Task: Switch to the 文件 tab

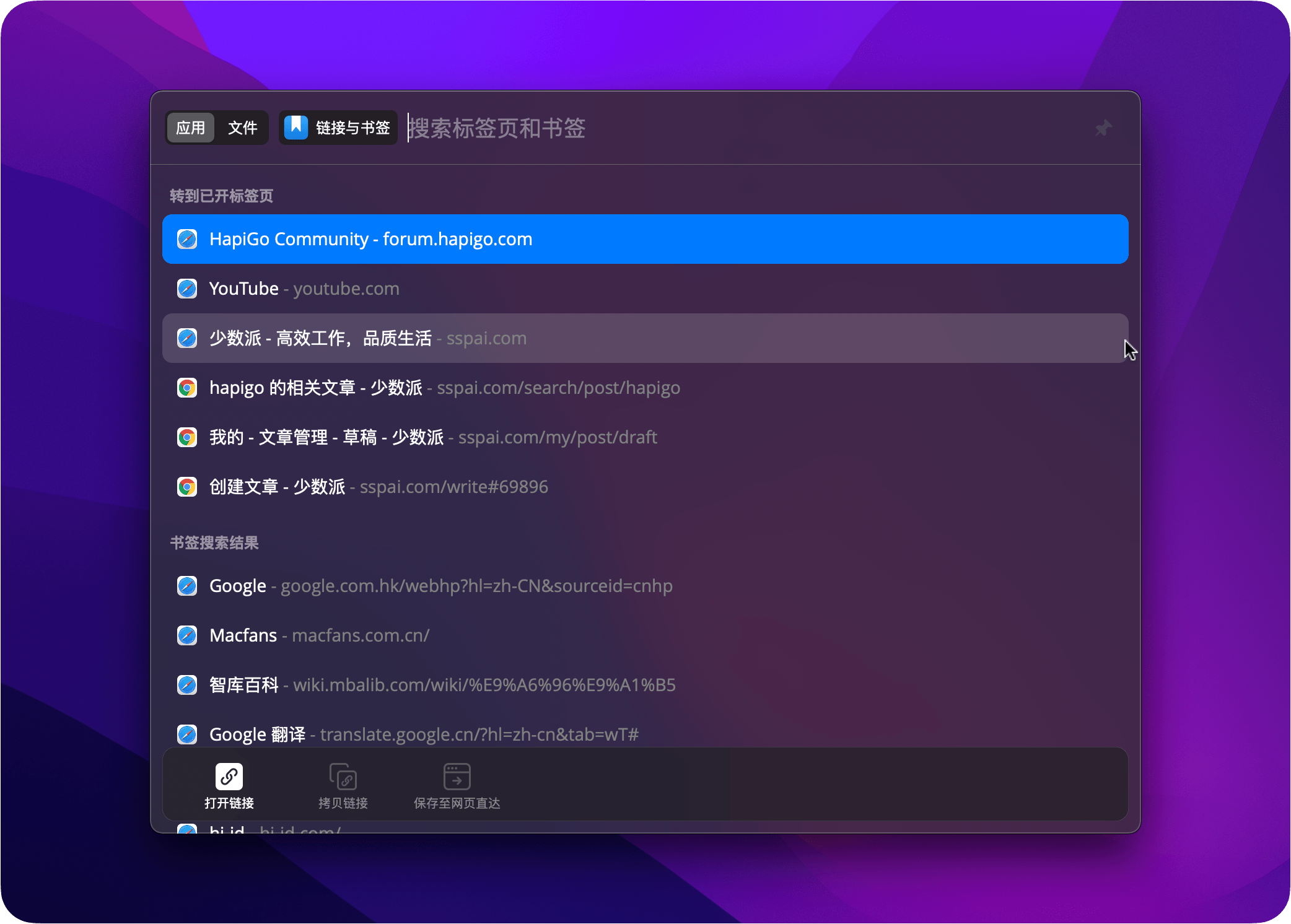Action: (242, 128)
